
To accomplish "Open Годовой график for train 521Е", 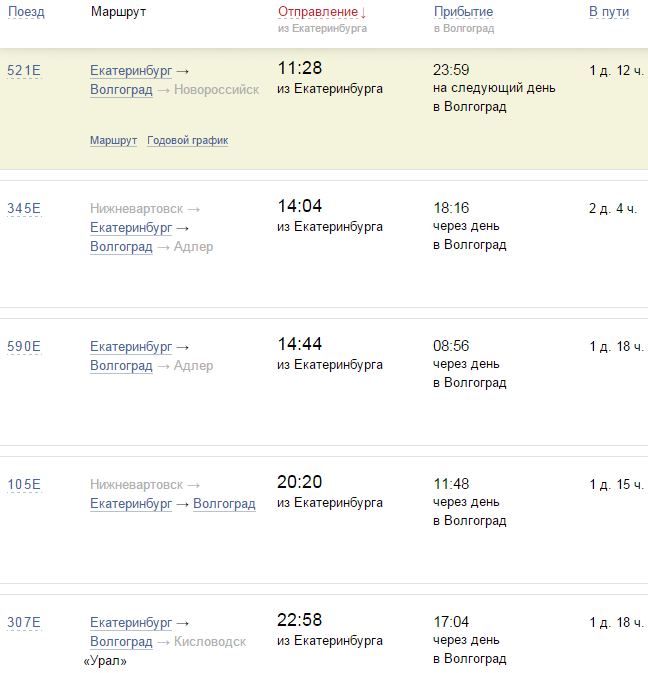I will [187, 141].
